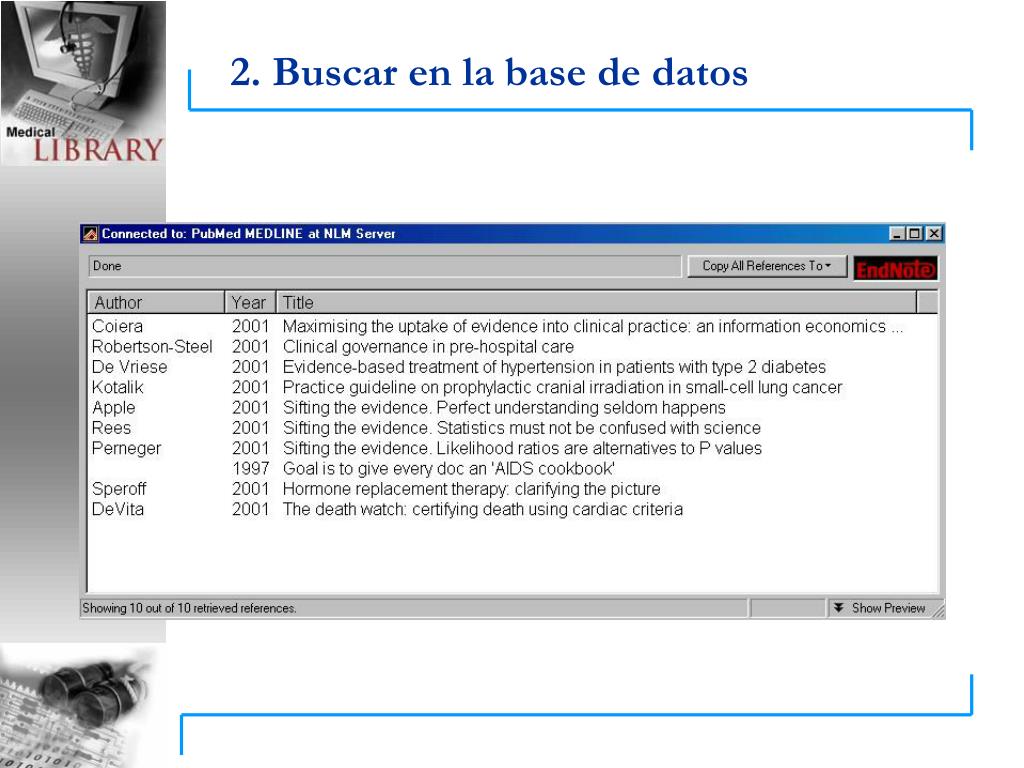Image resolution: width=1024 pixels, height=768 pixels.
Task: Click title 'The death watch: certifying death'
Action: pyautogui.click(x=483, y=509)
